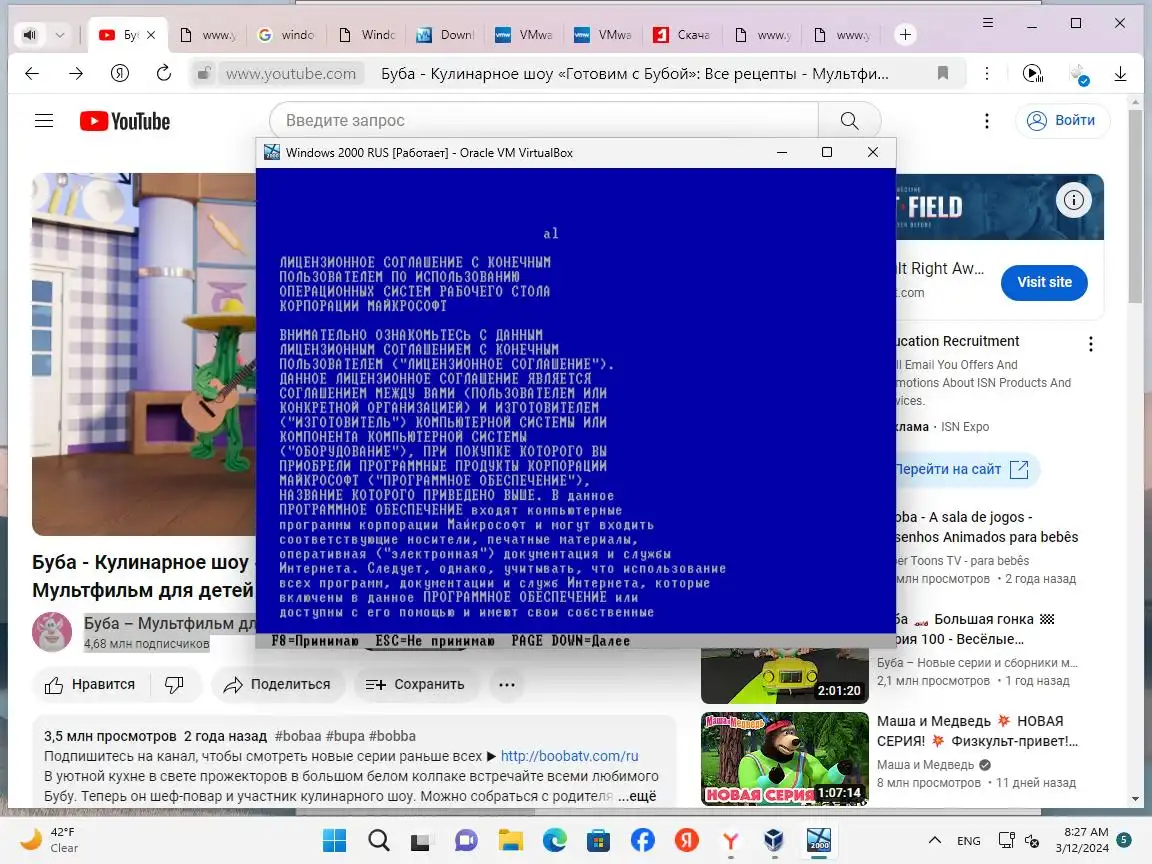
Task: Open the Yandex home button
Action: (120, 73)
